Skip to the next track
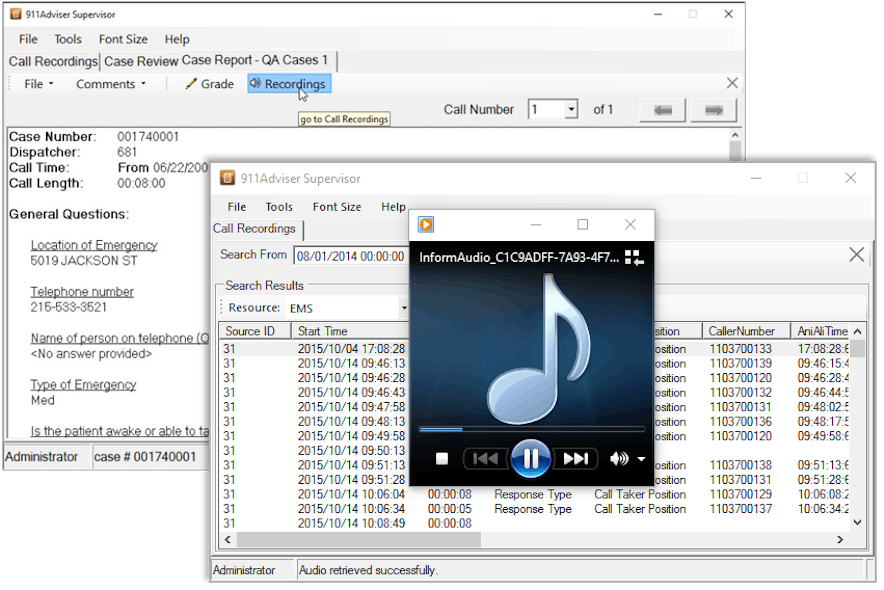This screenshot has height=590, width=884. pyautogui.click(x=576, y=457)
